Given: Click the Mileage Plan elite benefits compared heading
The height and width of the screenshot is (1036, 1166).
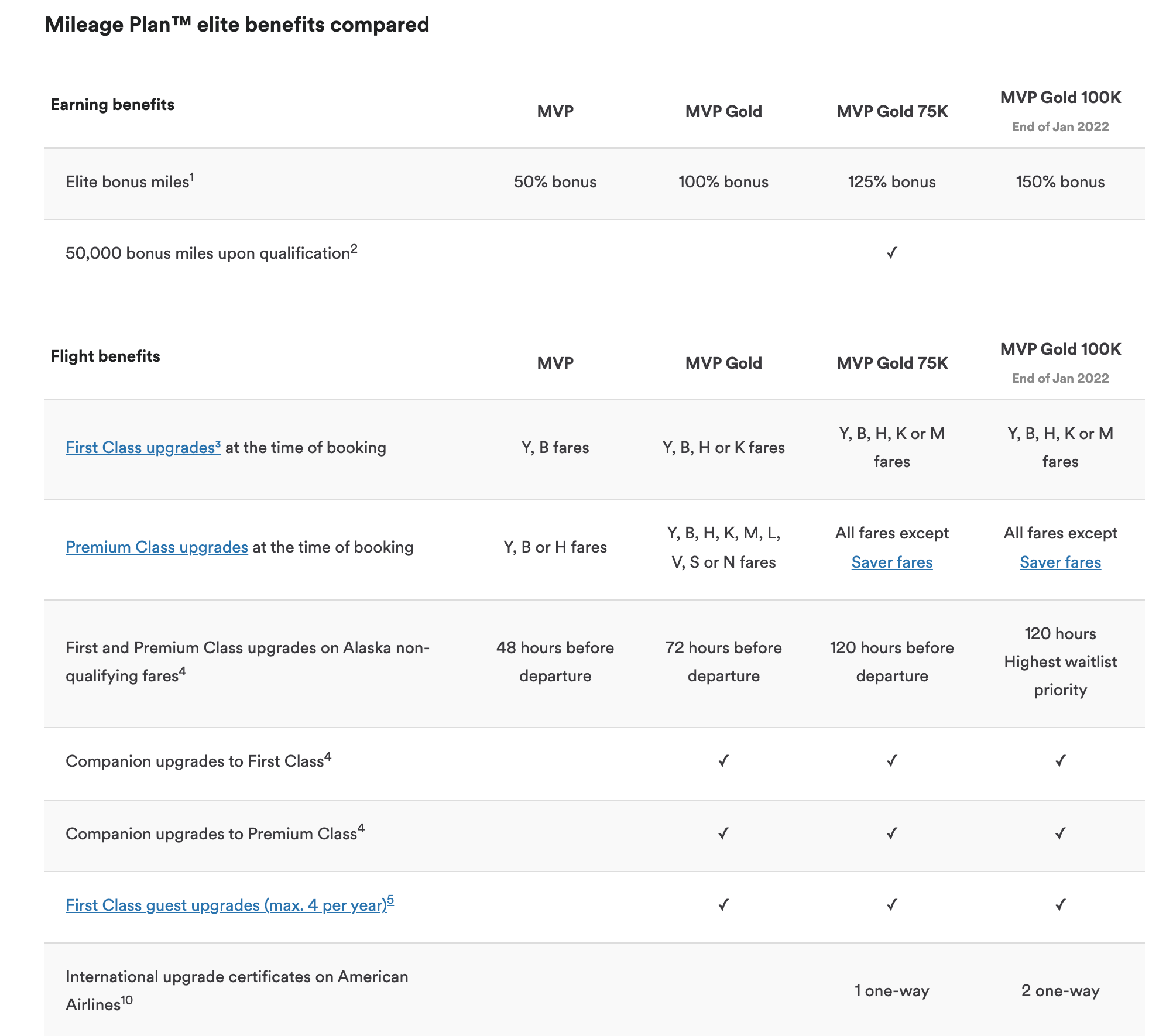Looking at the screenshot, I should 237,25.
